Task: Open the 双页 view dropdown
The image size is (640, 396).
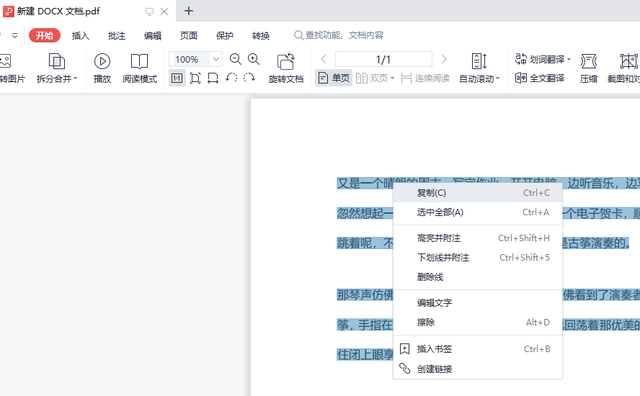Action: coord(375,78)
